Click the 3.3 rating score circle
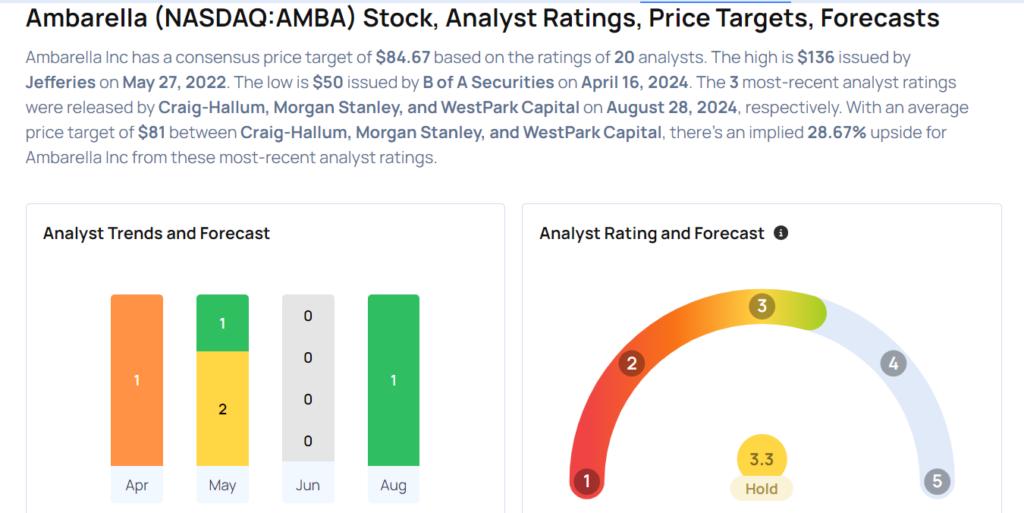Screen dimensions: 1024x513 [761, 459]
